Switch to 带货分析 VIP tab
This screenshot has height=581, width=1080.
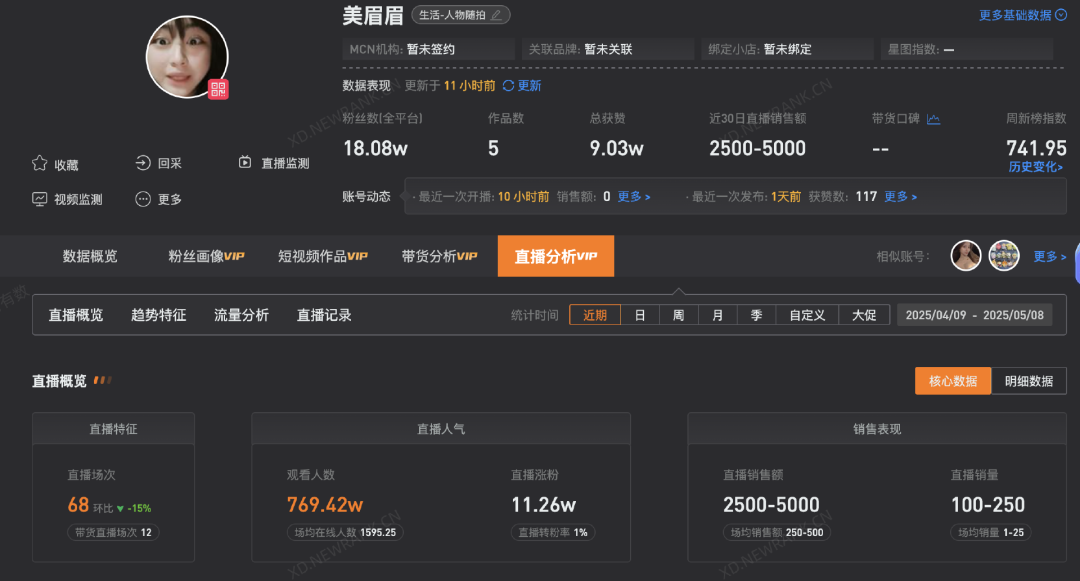coord(439,256)
